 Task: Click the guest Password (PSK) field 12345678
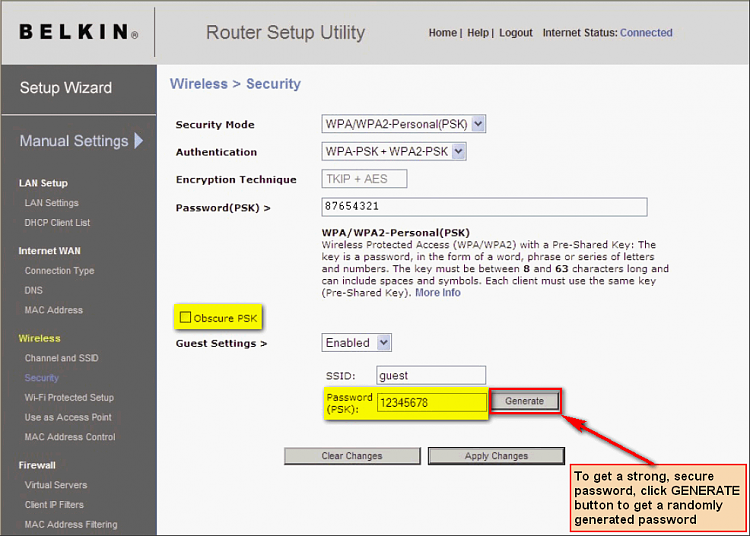click(x=431, y=403)
